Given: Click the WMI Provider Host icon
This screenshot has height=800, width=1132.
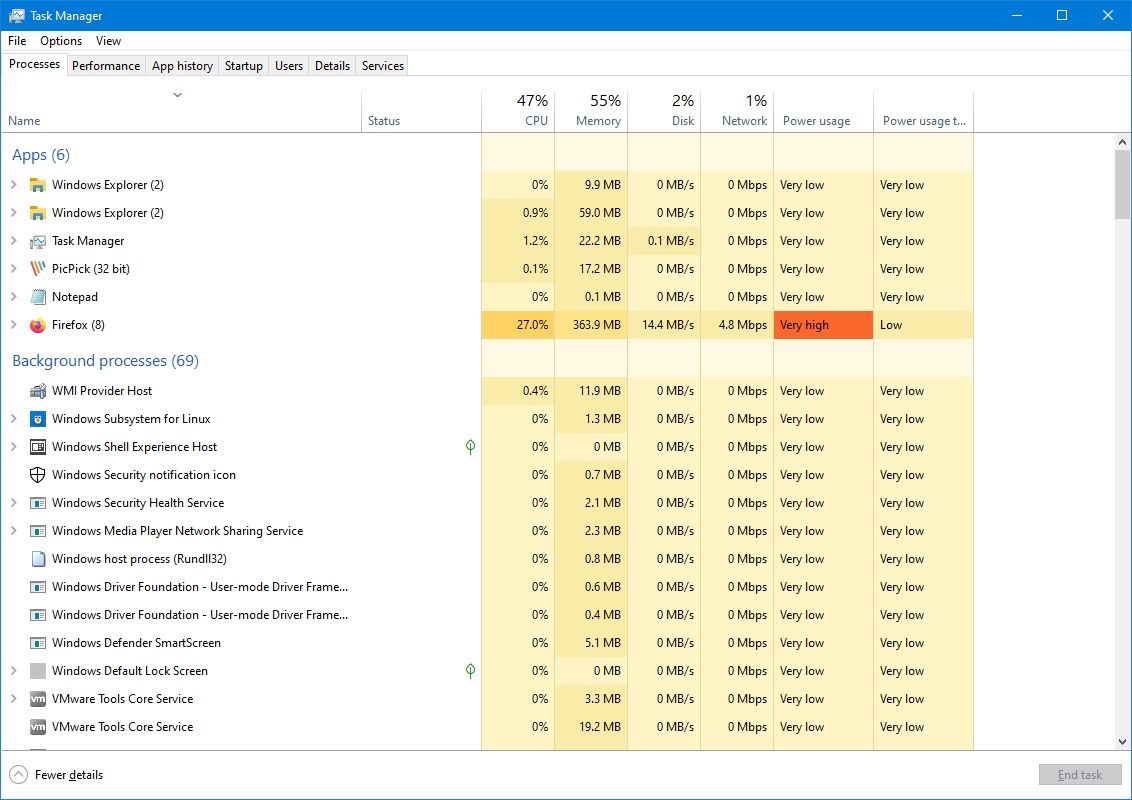Looking at the screenshot, I should pos(37,391).
